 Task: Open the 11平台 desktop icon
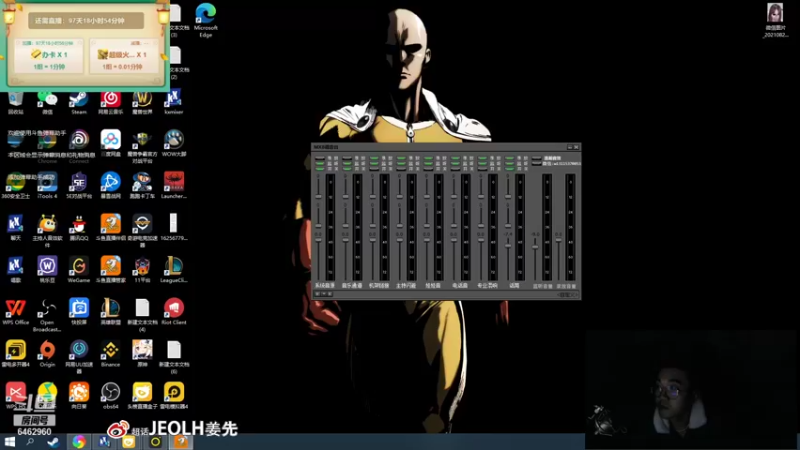[142, 269]
